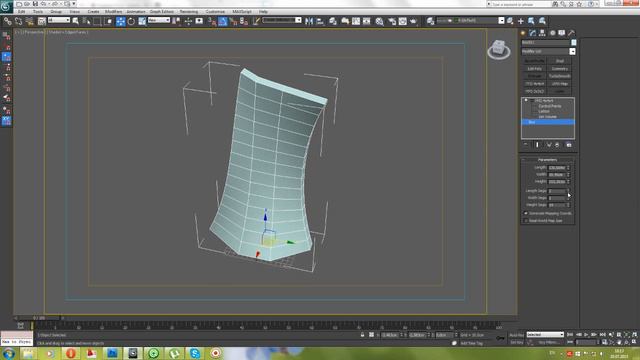Click the Select and Link icon
The height and width of the screenshot is (360, 640).
[7, 21]
